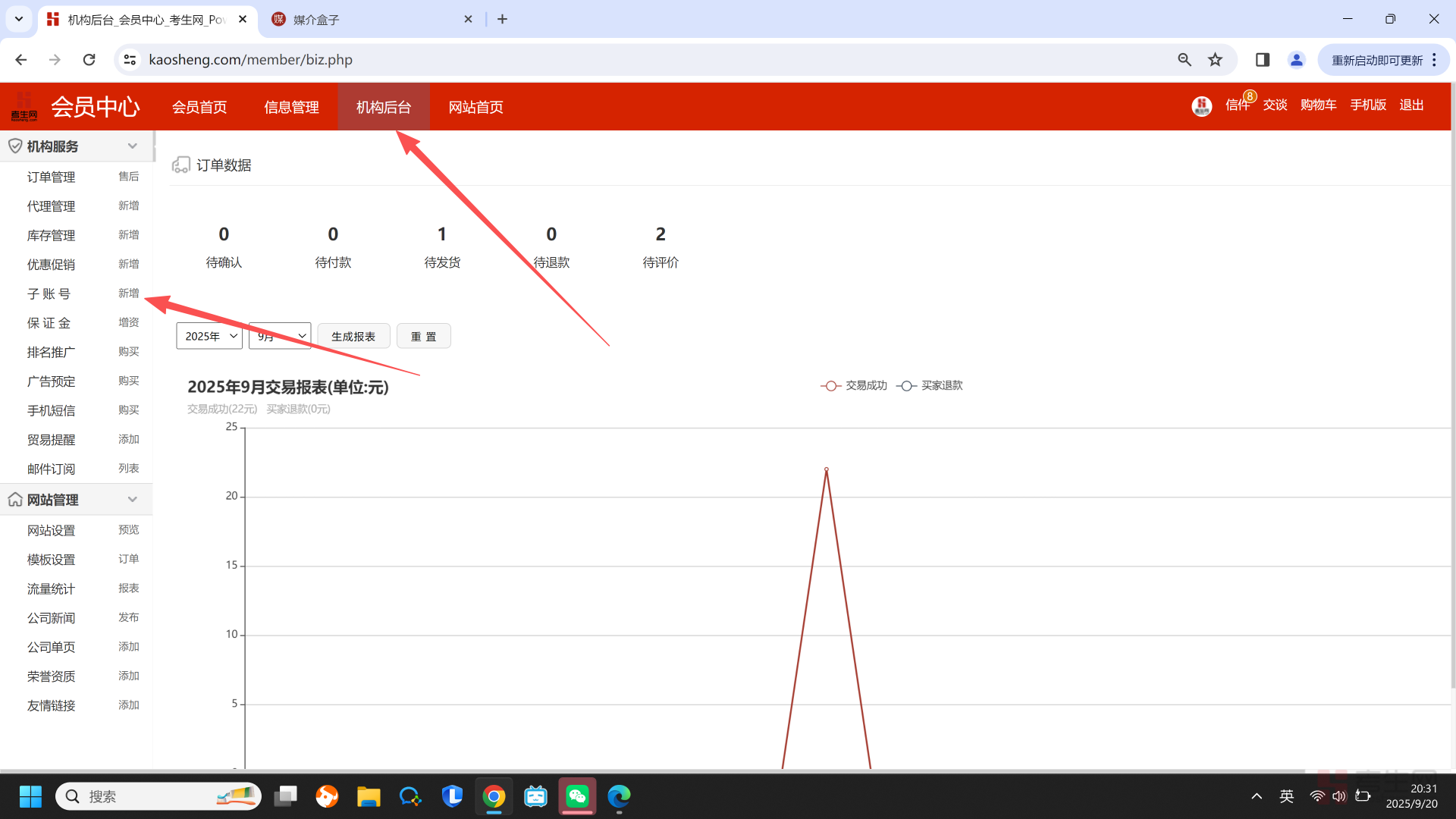Toggle the 英 input language indicator
The image size is (1456, 819).
pyautogui.click(x=1286, y=796)
